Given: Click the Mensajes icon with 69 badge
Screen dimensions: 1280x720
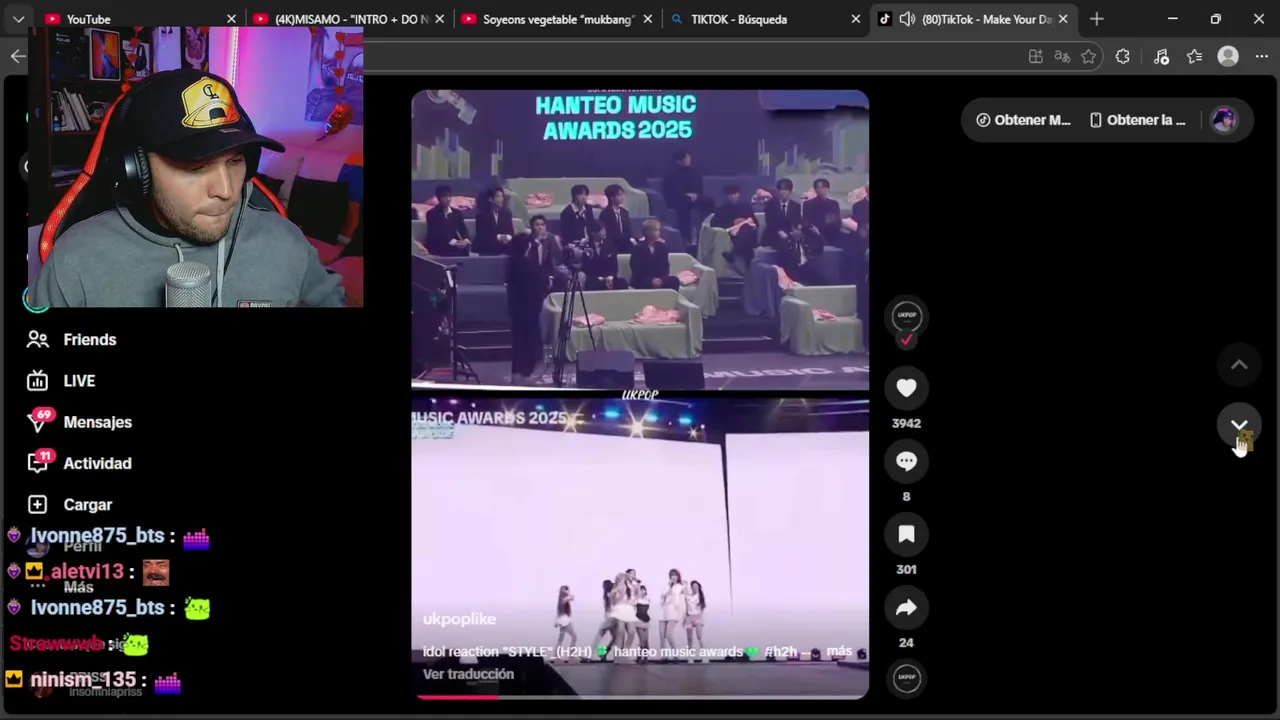Looking at the screenshot, I should coord(38,421).
